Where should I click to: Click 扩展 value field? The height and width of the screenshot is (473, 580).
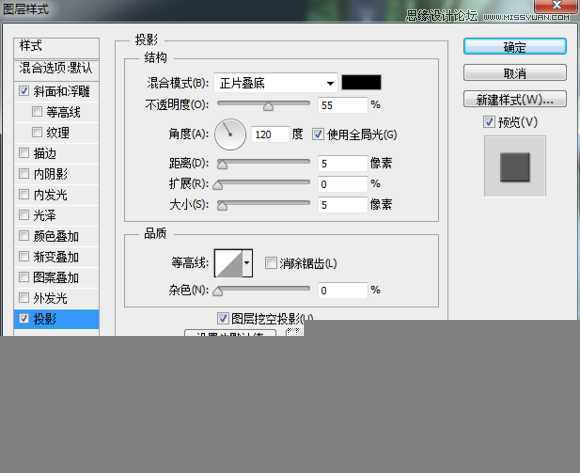[343, 184]
